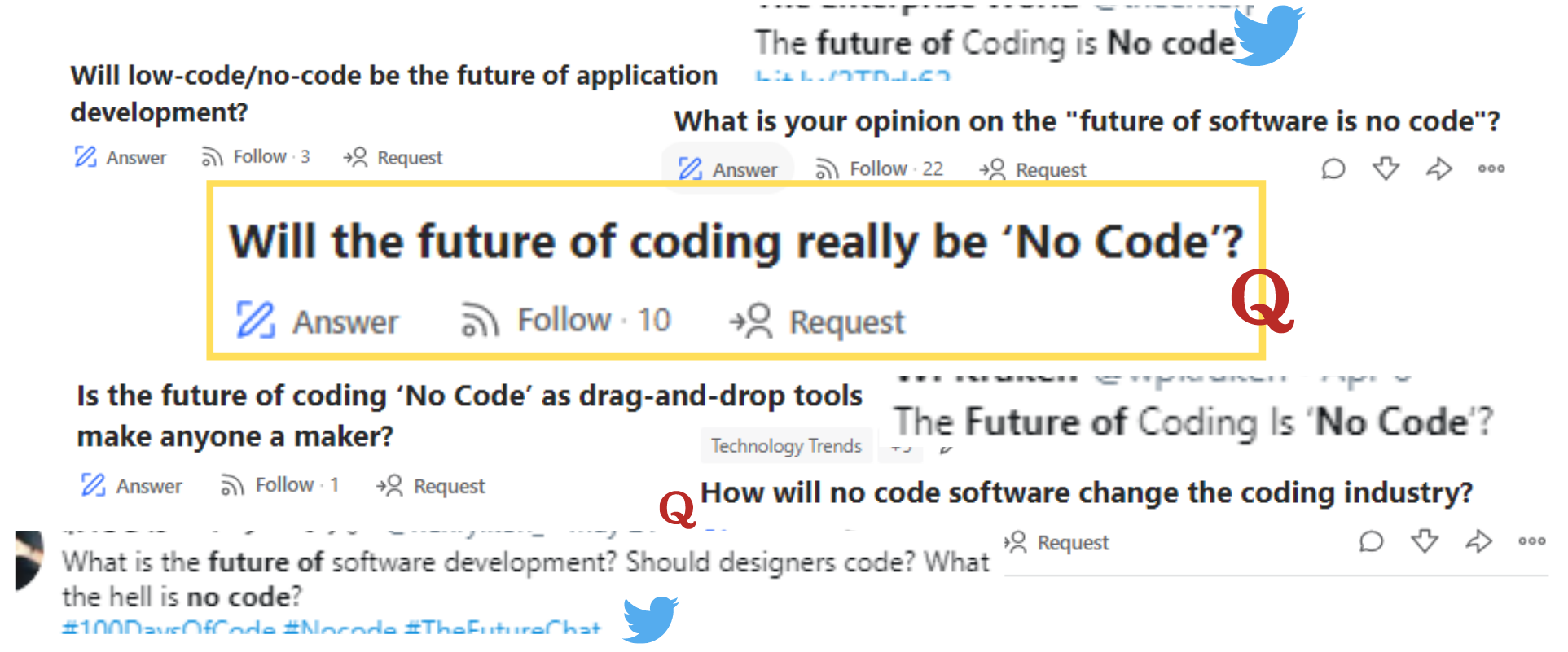Share the "coding industry" question with the arrow icon
1568x652 pixels.
click(x=1478, y=540)
